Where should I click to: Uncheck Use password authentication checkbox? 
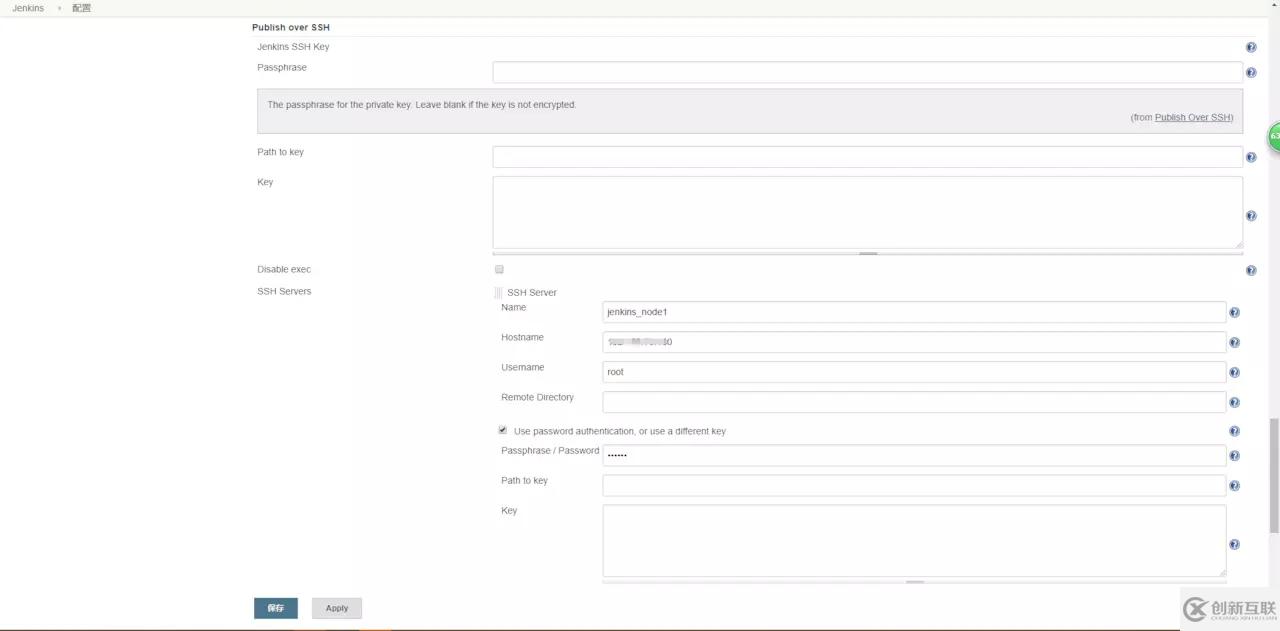(x=503, y=430)
